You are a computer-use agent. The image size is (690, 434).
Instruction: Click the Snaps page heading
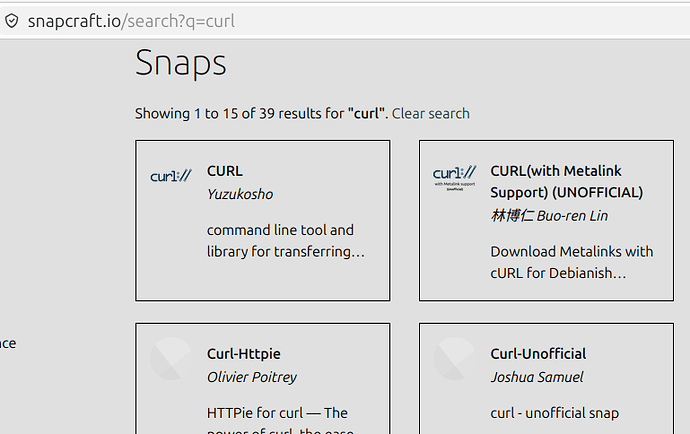click(x=180, y=63)
